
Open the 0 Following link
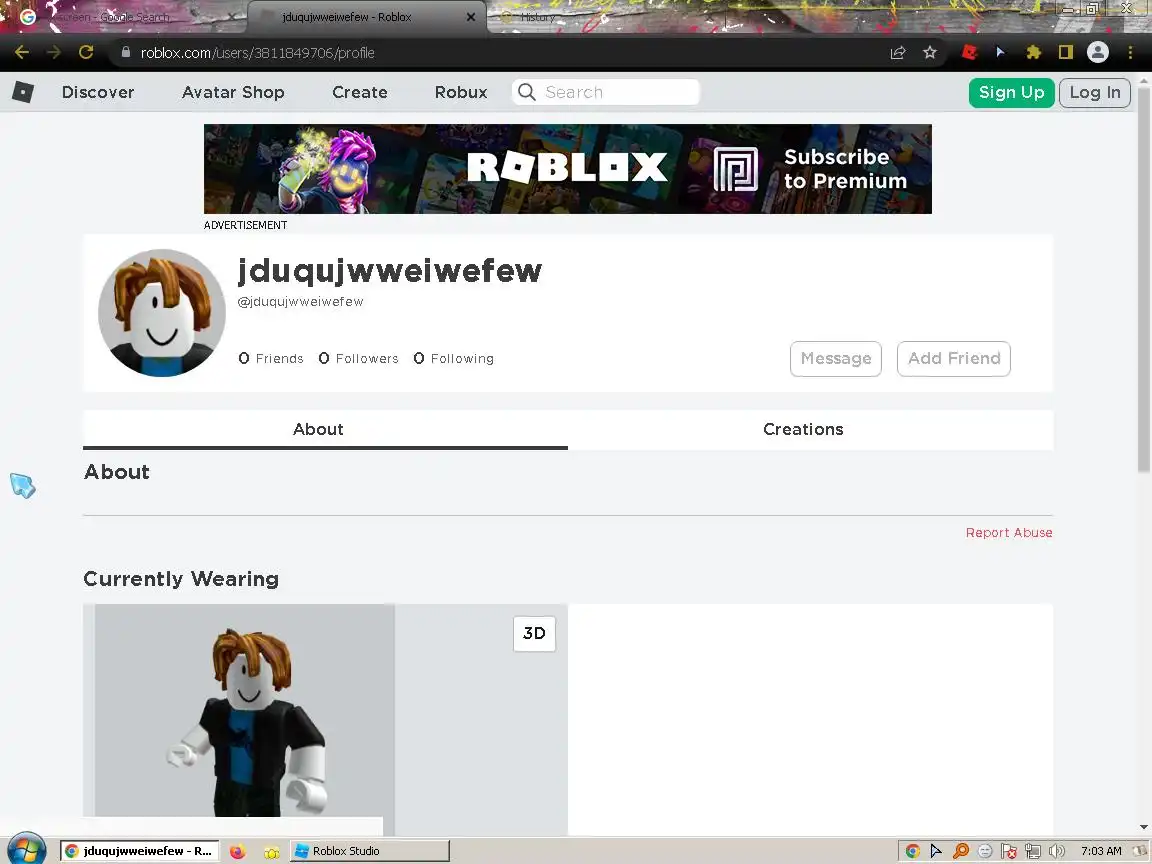454,359
